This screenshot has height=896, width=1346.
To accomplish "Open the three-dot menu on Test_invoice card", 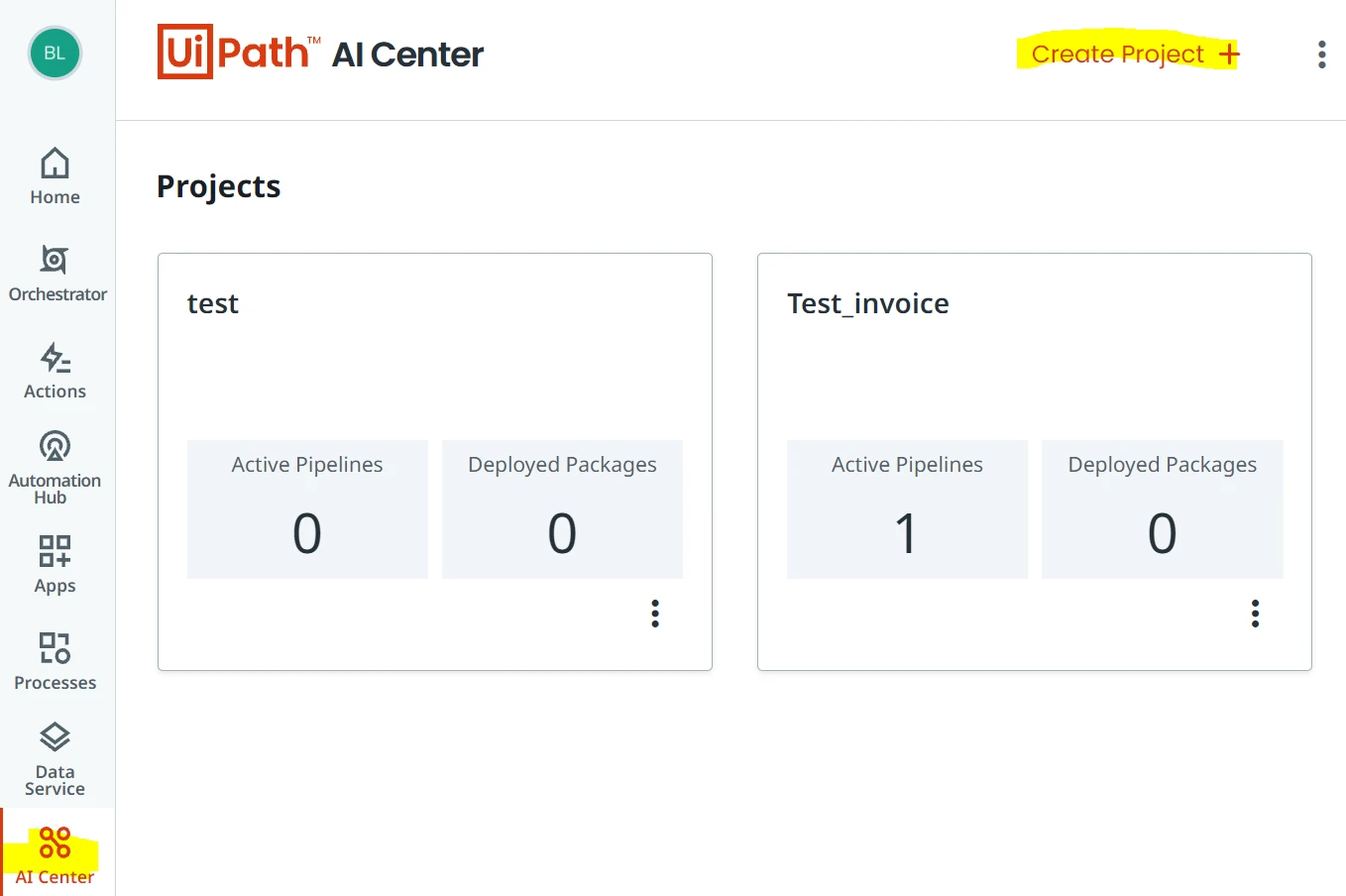I will (1255, 614).
